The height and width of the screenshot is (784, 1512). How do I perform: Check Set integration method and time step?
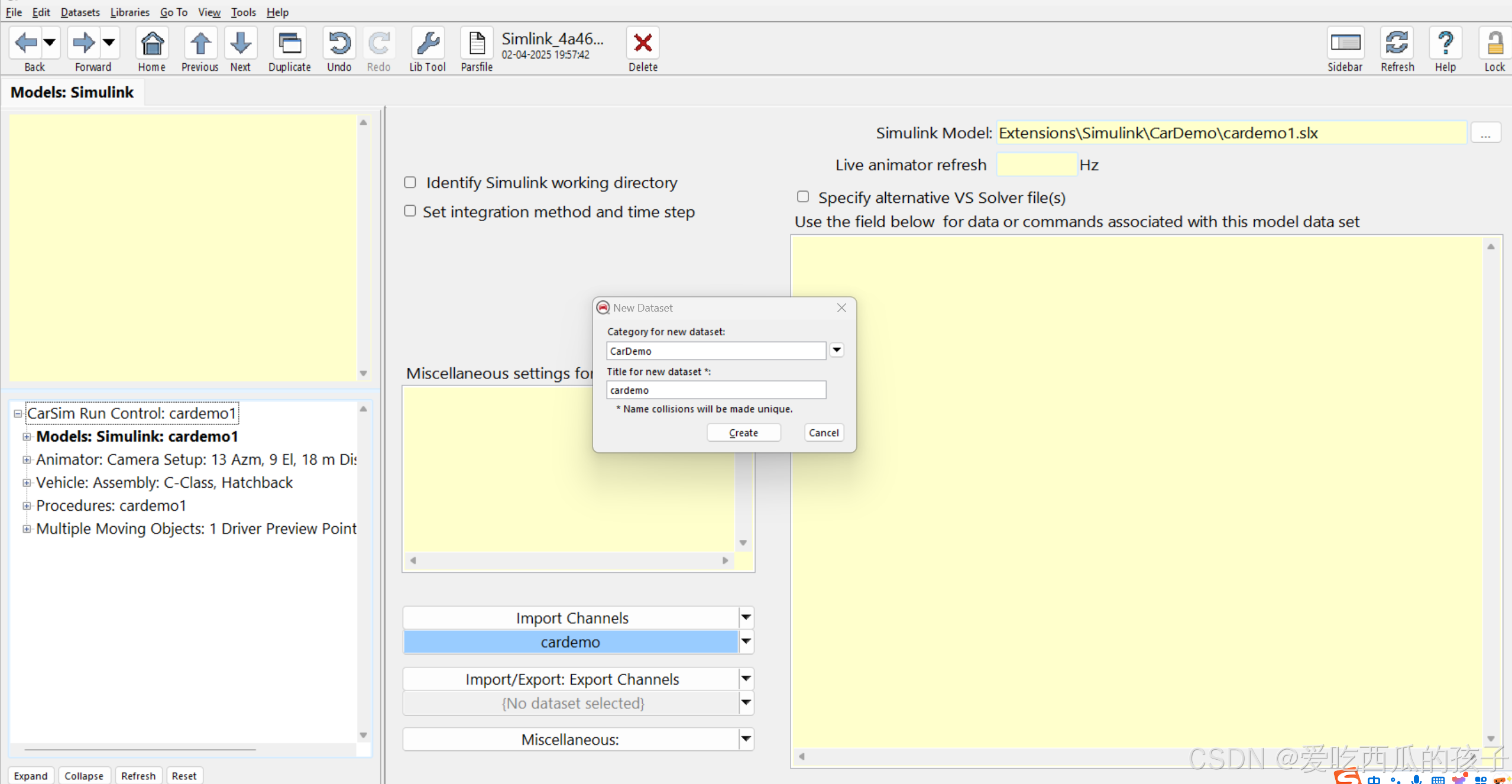coord(410,211)
